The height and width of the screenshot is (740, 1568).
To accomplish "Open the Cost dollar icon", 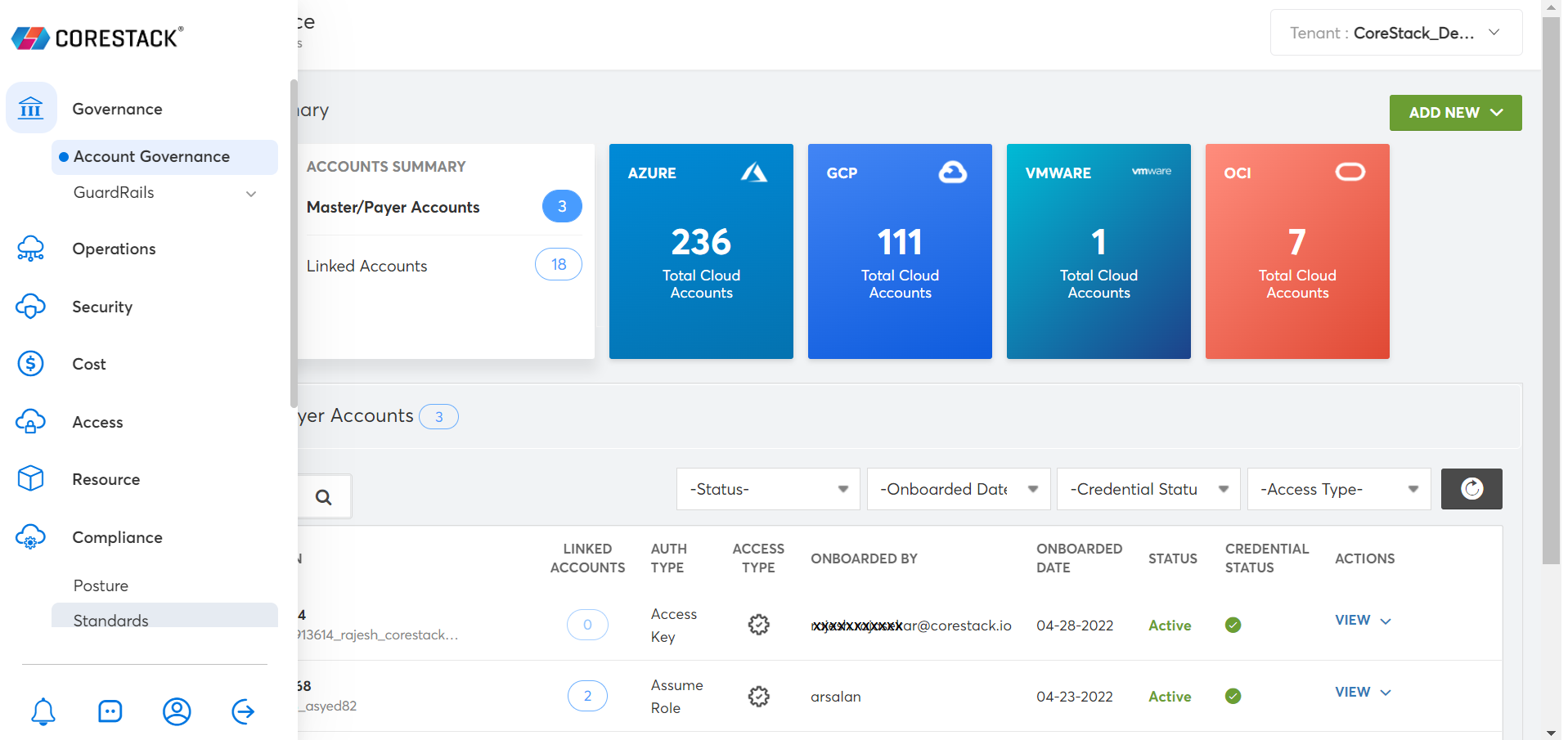I will (x=31, y=364).
